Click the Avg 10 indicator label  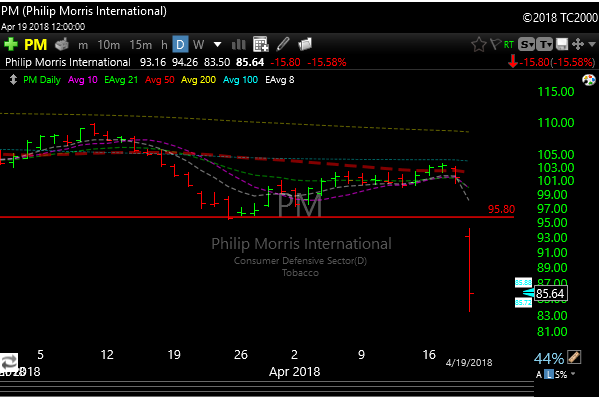coord(83,80)
